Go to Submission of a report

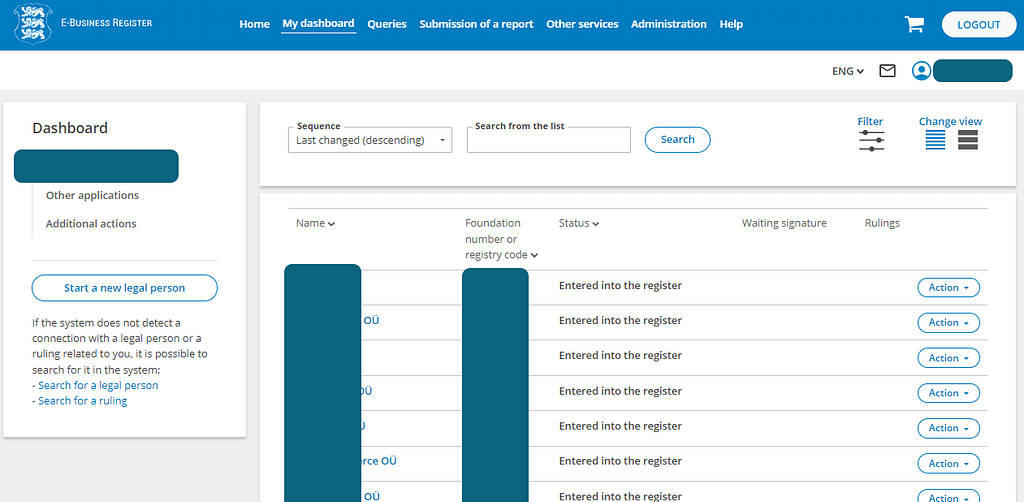[476, 24]
